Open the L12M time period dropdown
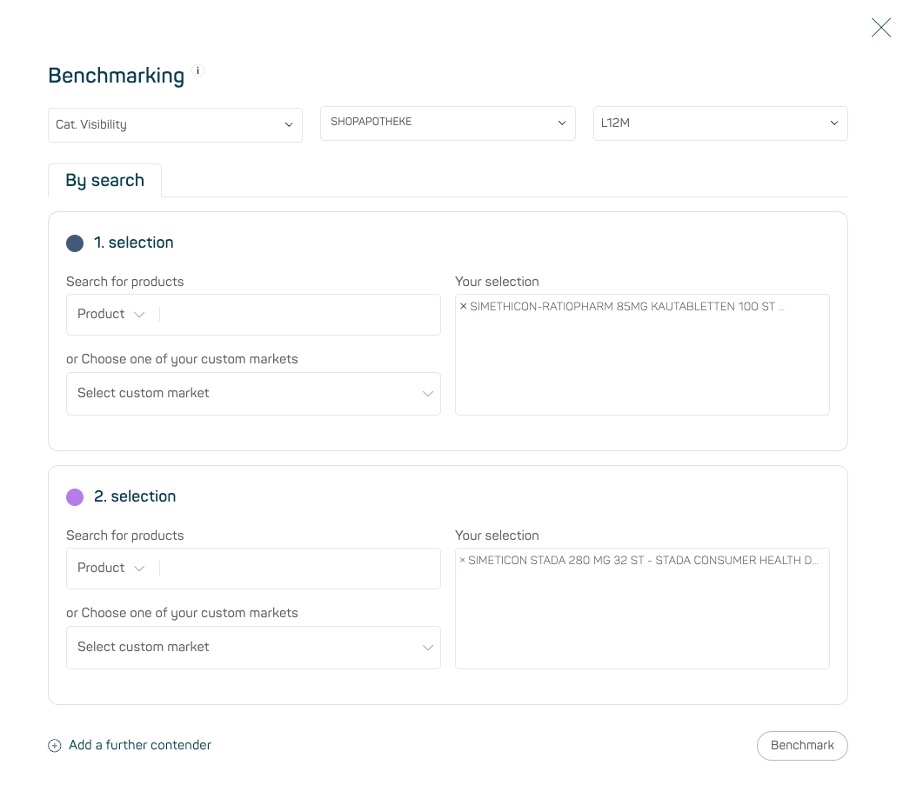Image resolution: width=904 pixels, height=786 pixels. coord(720,123)
